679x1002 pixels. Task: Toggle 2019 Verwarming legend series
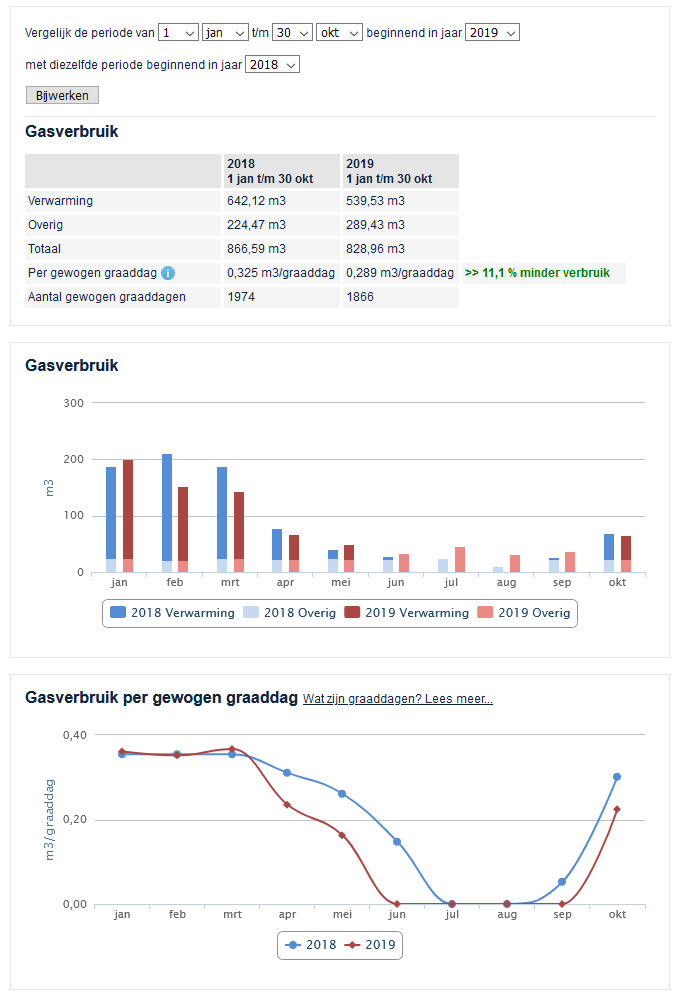(x=406, y=613)
